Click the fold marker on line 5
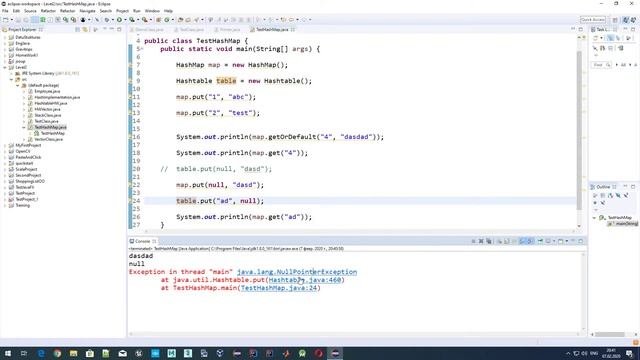 point(141,49)
